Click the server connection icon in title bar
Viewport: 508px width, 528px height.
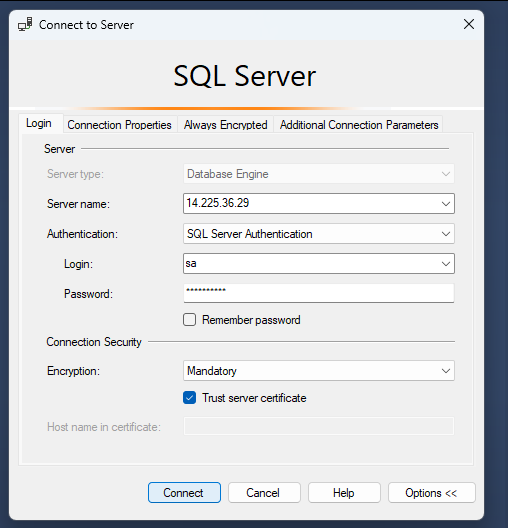click(25, 25)
